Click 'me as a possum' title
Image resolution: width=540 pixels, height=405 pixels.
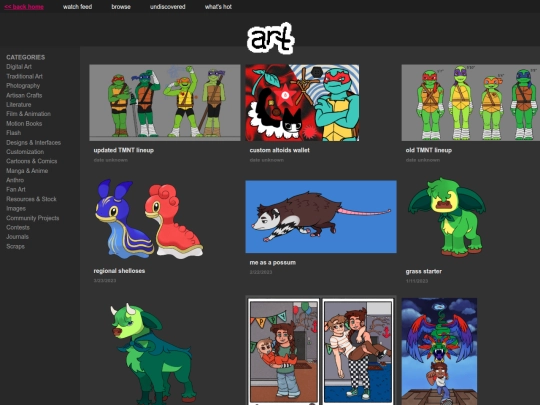click(273, 262)
